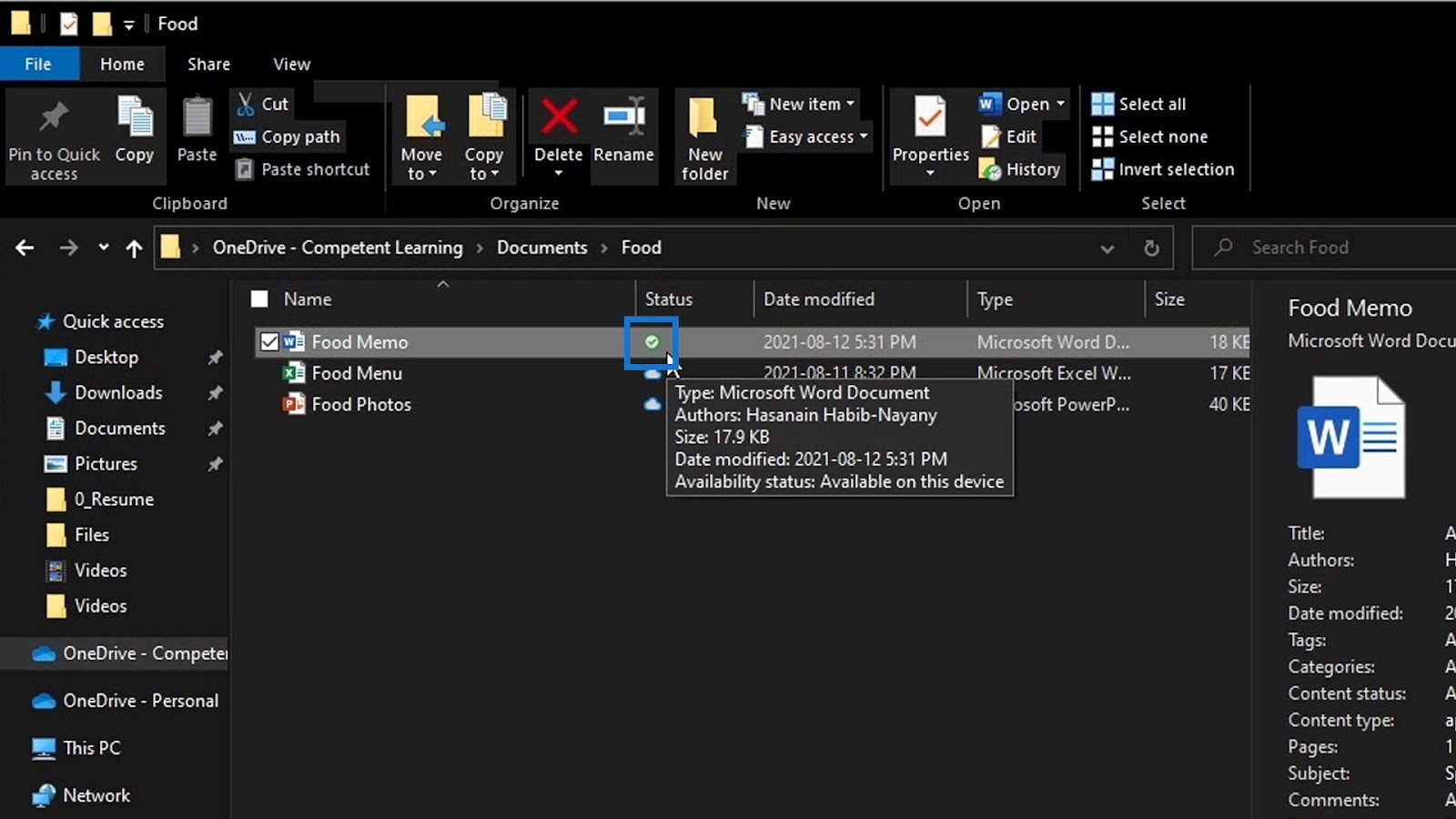
Task: Click Paste shortcut in the ribbon
Action: [303, 169]
